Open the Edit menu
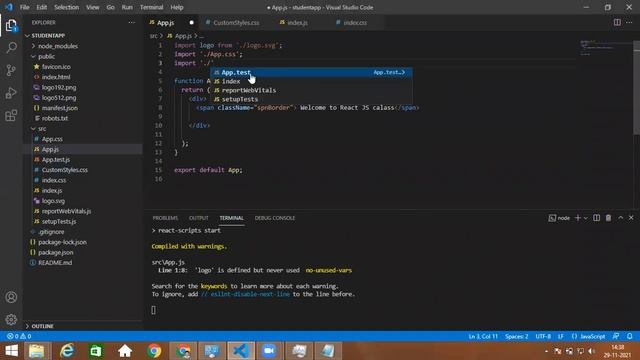 (x=41, y=7)
